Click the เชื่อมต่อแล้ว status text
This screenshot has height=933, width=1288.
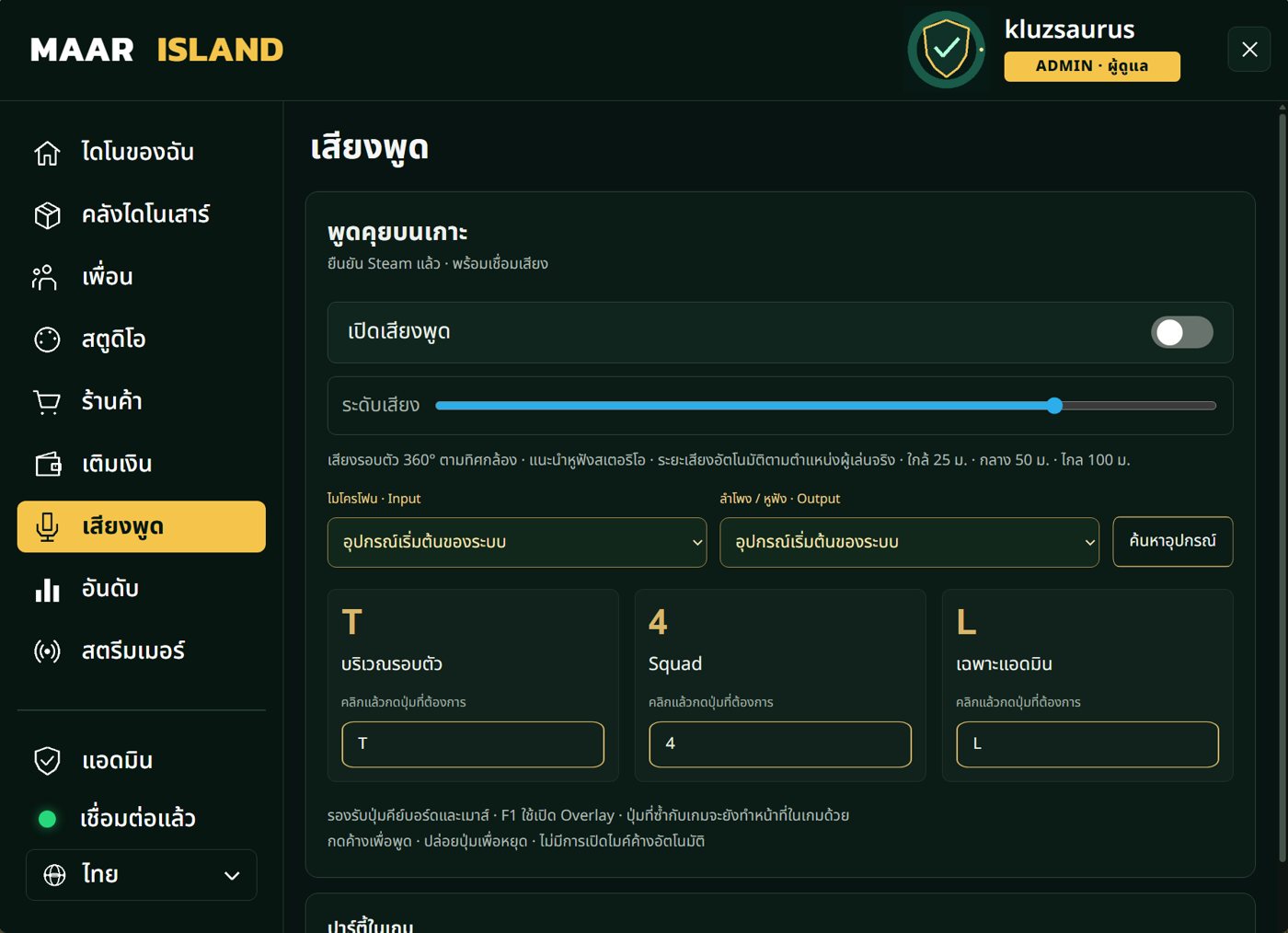(x=138, y=819)
